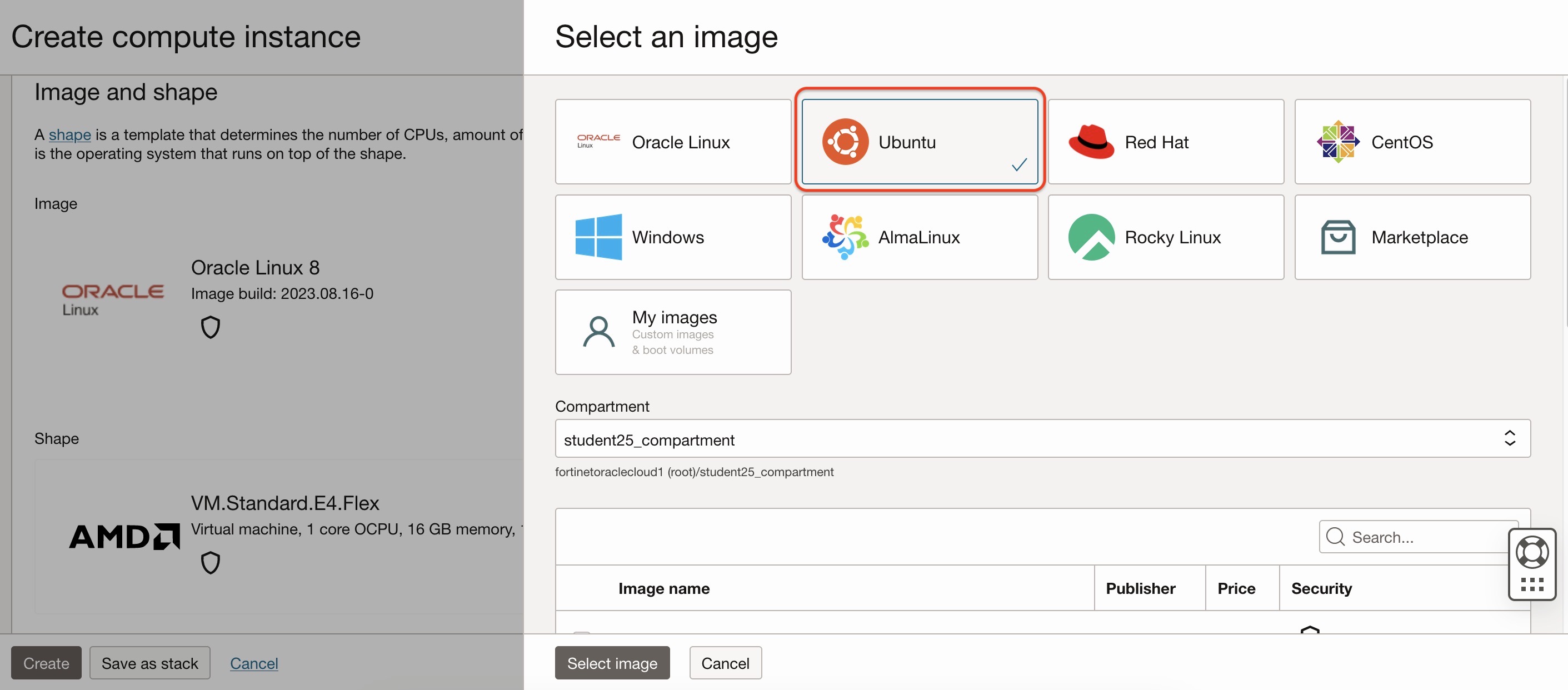Click the AlmaLinux colorful logo icon
This screenshot has height=690, width=1568.
coord(845,237)
